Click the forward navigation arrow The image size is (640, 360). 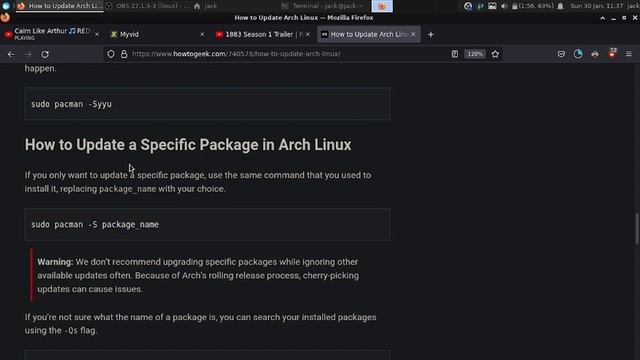tap(28, 54)
